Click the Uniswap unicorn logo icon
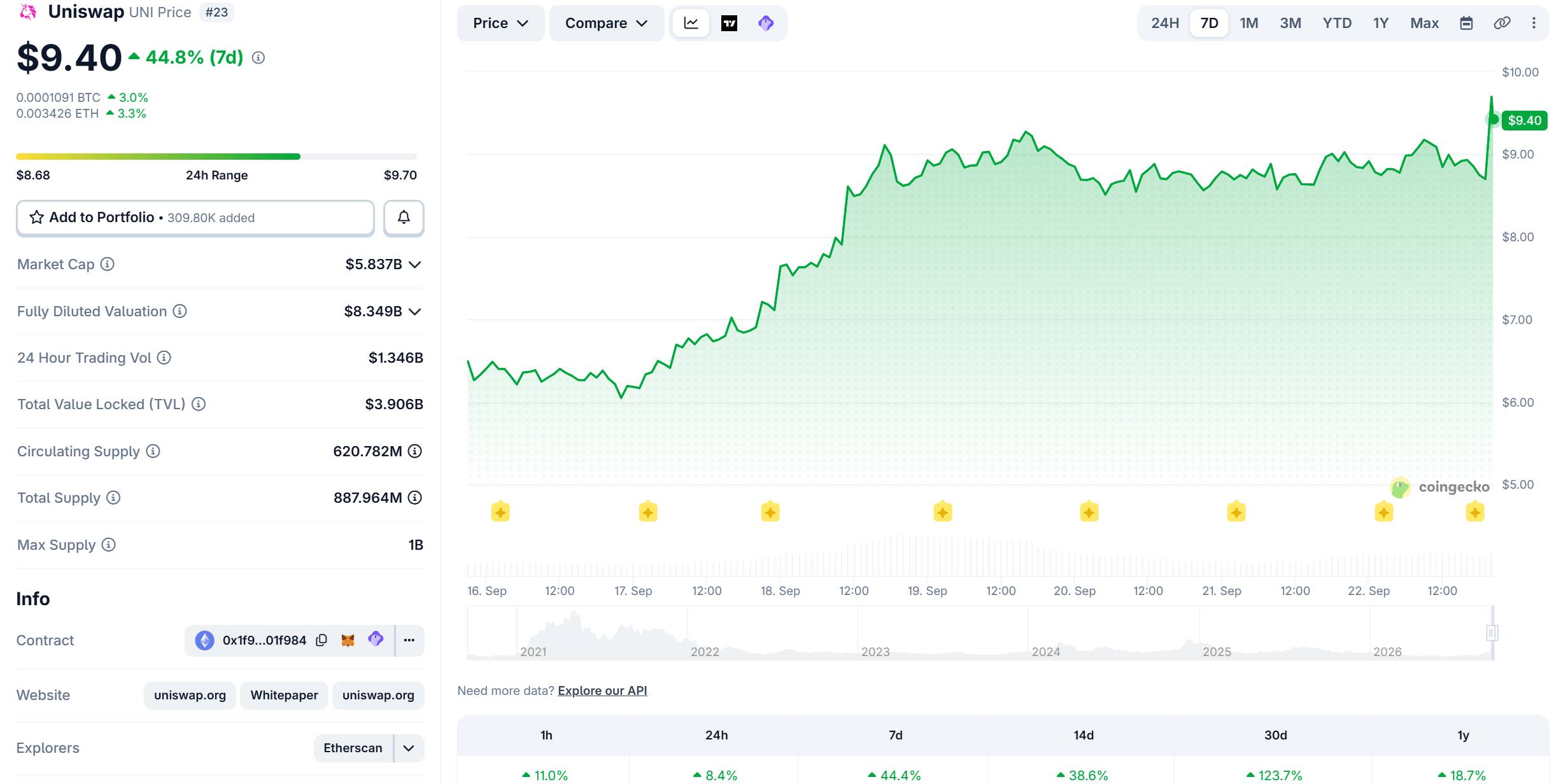1554x784 pixels. [x=28, y=12]
